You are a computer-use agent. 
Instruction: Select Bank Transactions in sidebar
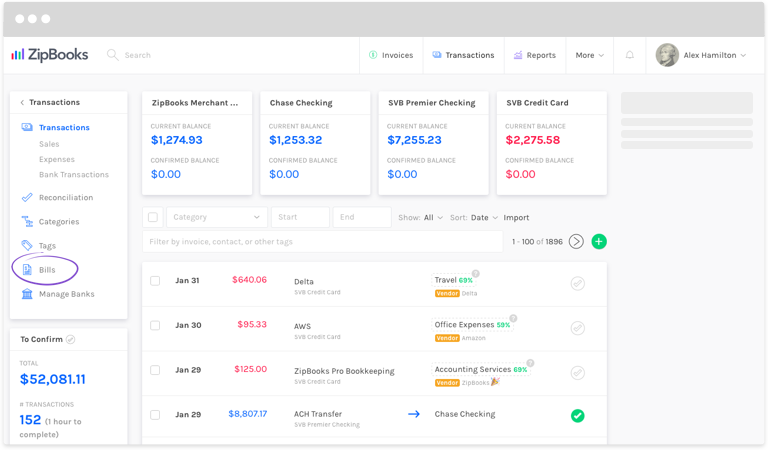tap(74, 174)
